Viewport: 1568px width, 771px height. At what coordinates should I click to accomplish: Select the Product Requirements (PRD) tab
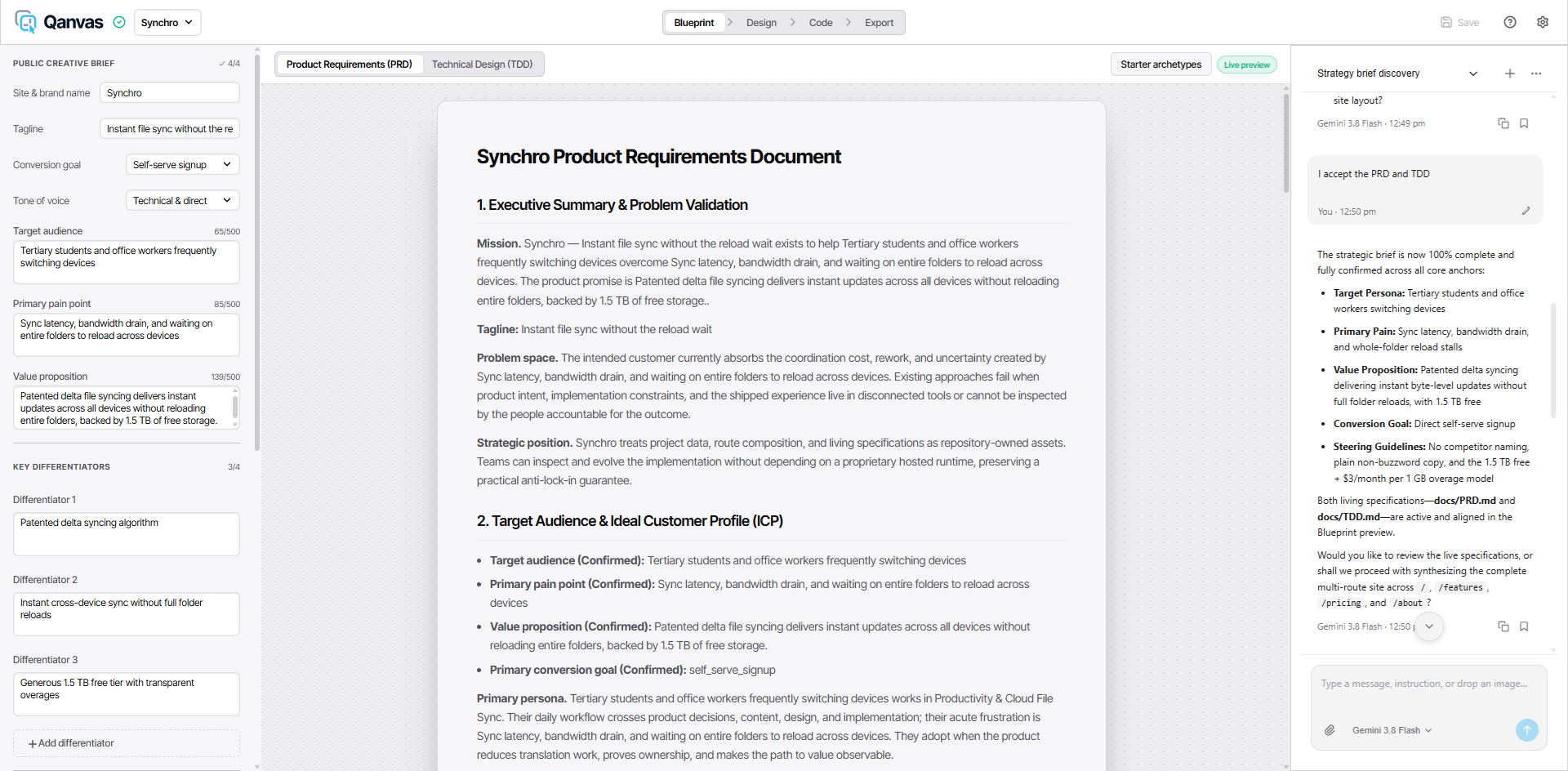tap(350, 65)
